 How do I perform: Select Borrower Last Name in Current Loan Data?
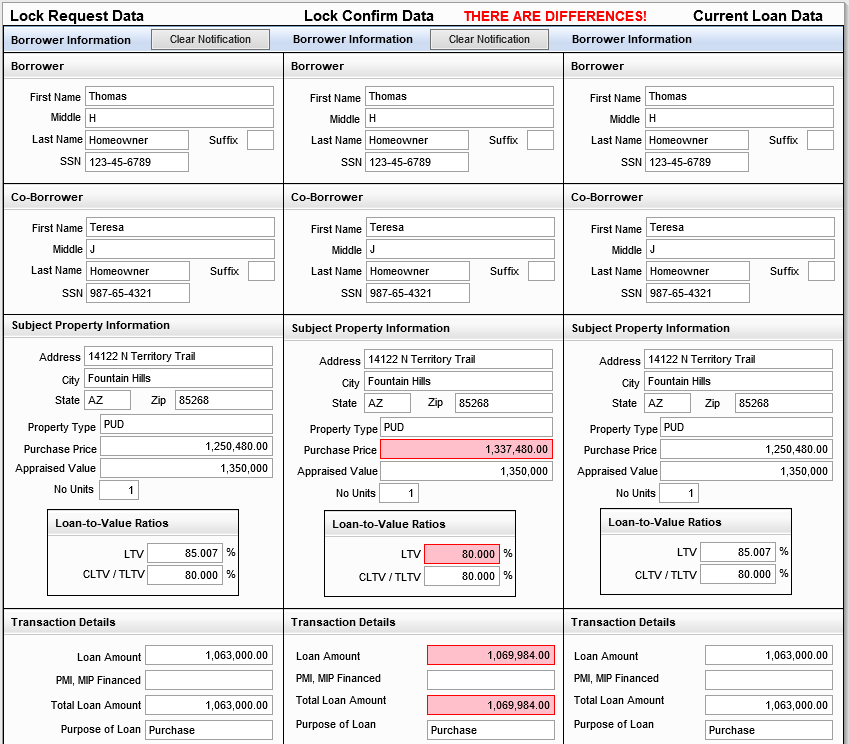coord(697,140)
